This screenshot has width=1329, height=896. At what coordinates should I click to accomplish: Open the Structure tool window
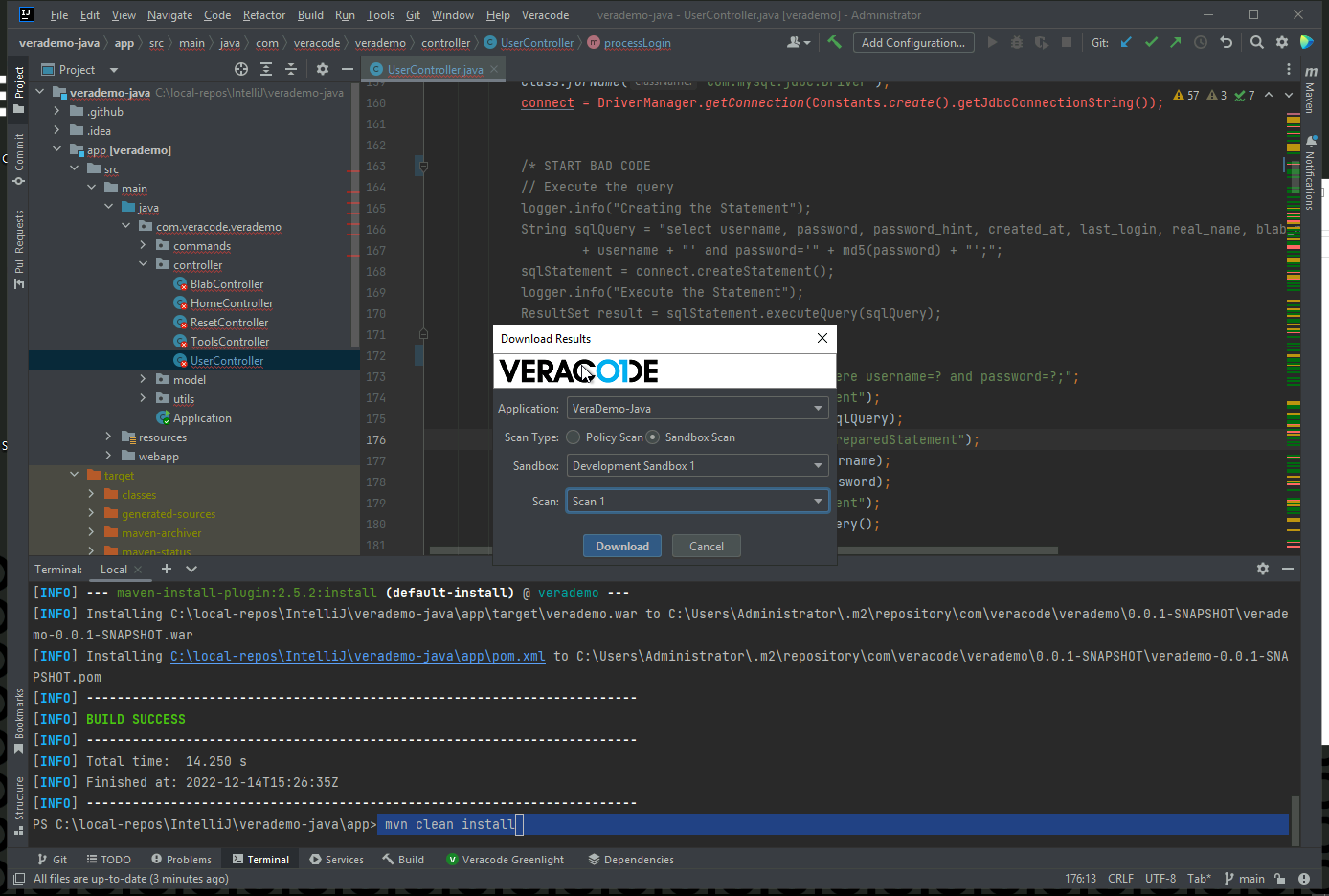tap(18, 805)
